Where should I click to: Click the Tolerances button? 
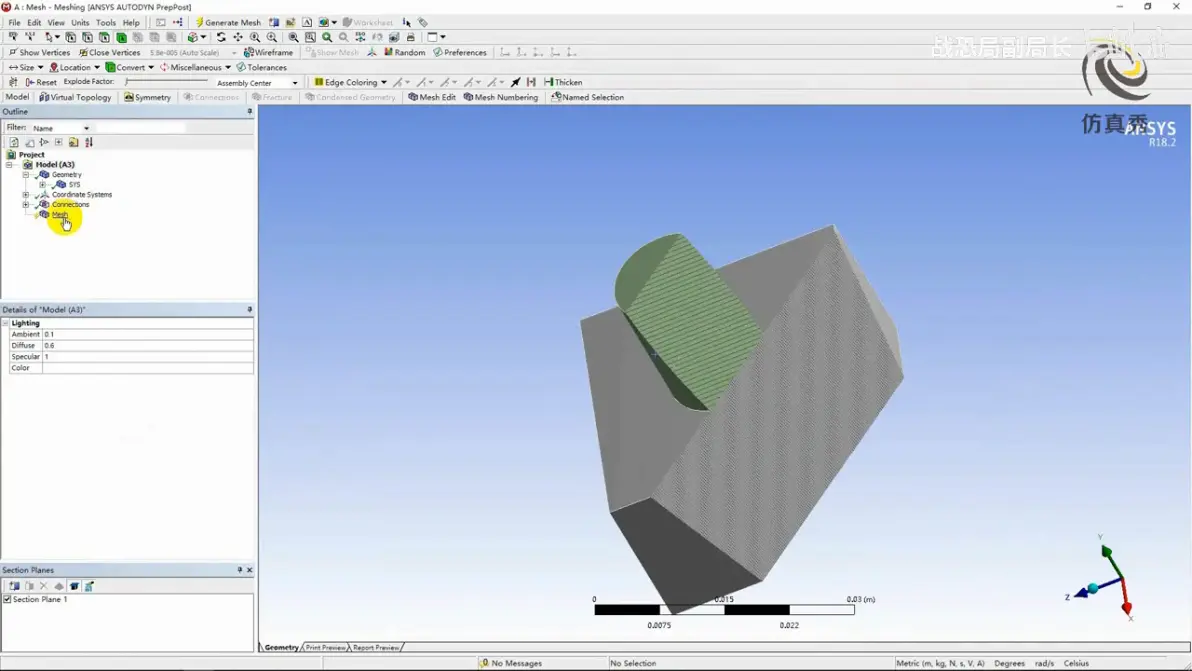tap(262, 68)
